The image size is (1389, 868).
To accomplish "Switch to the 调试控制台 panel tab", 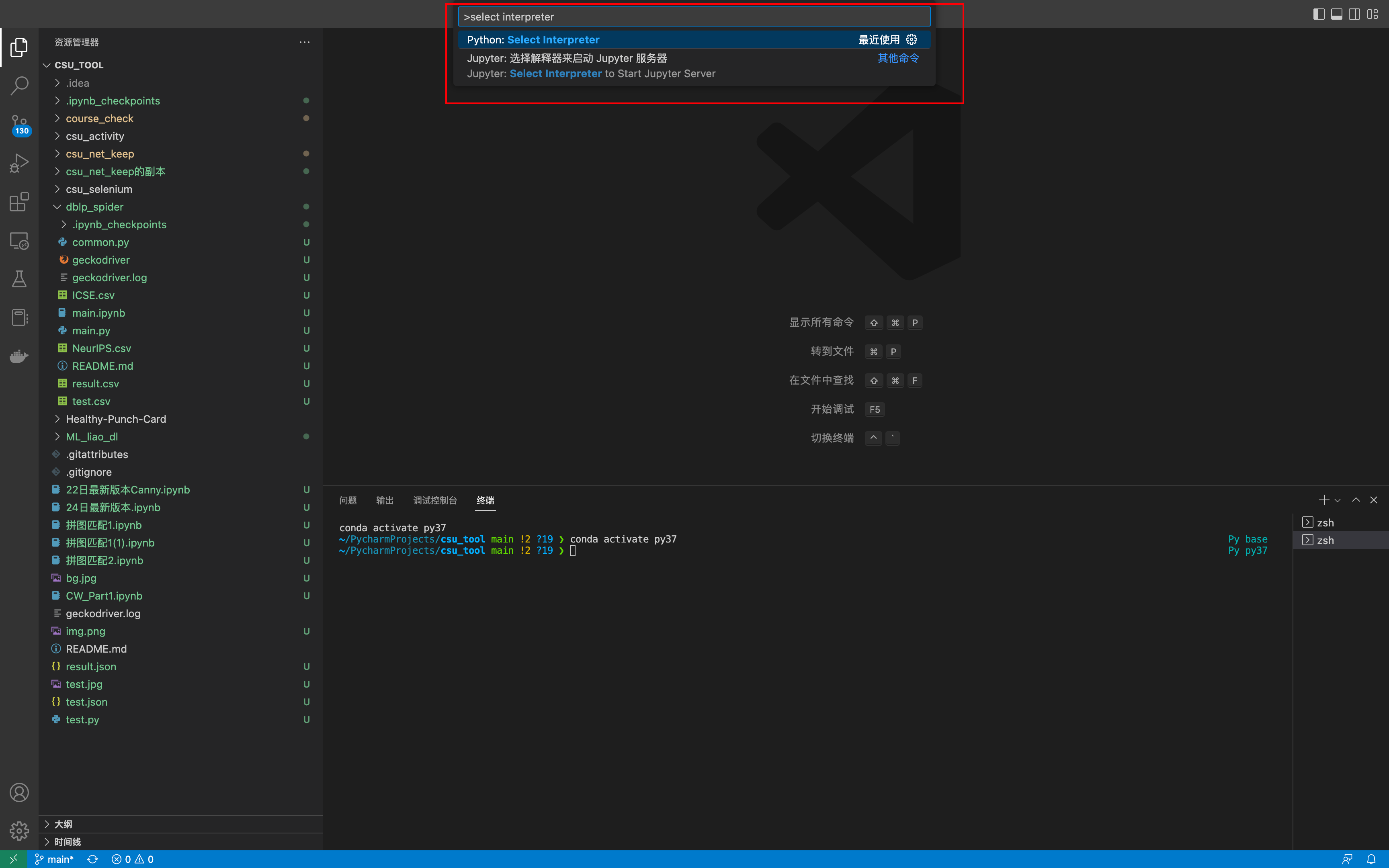I will pyautogui.click(x=435, y=501).
